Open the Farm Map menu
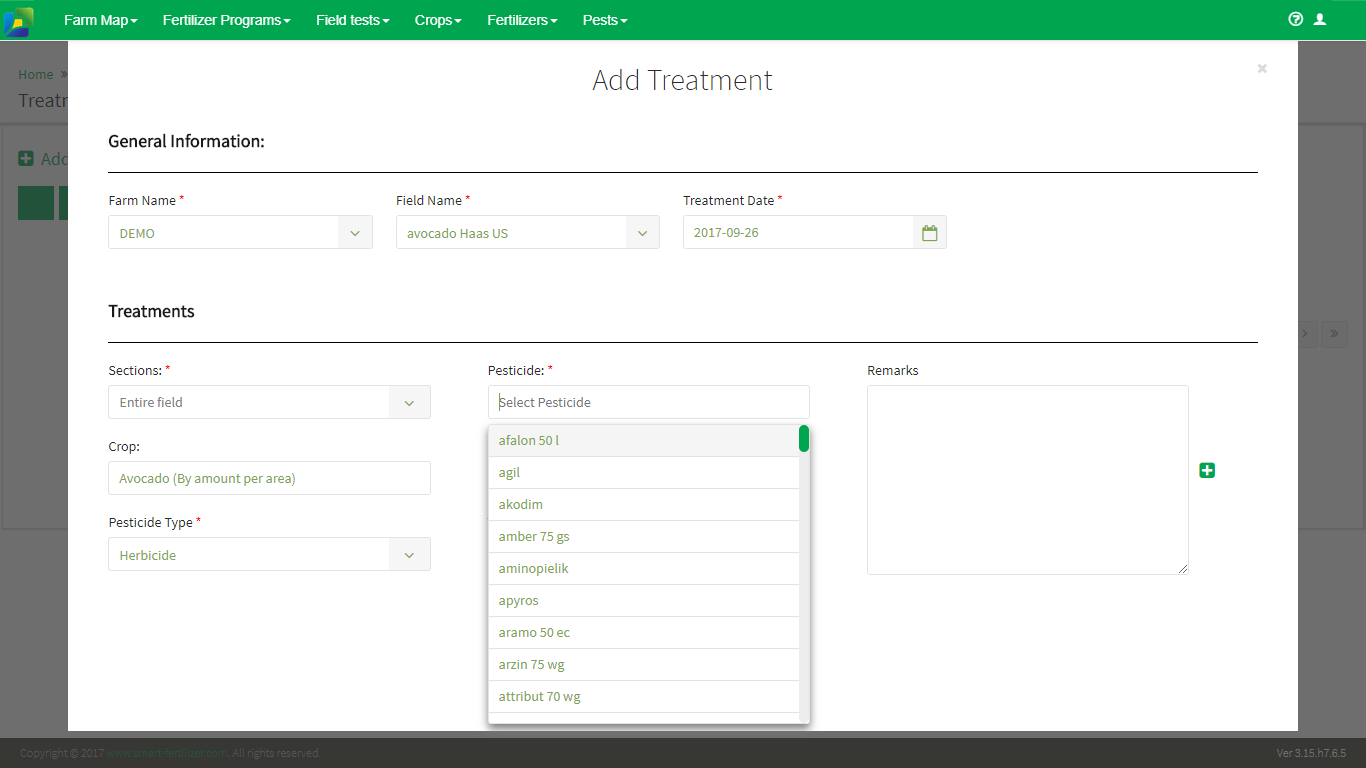The image size is (1366, 768). (100, 20)
